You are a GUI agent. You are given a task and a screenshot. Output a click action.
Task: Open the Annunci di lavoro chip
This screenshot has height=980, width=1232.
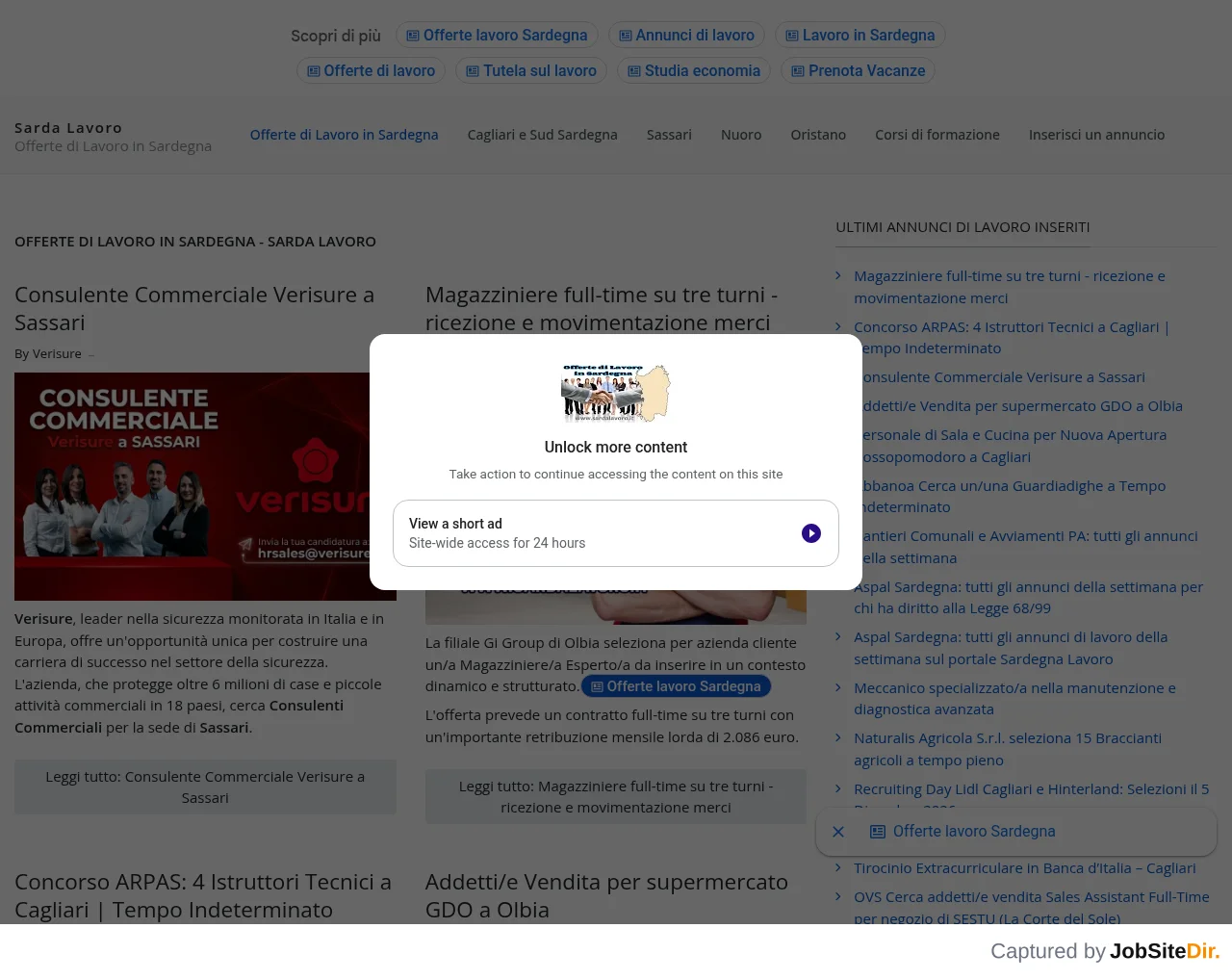[x=686, y=36]
